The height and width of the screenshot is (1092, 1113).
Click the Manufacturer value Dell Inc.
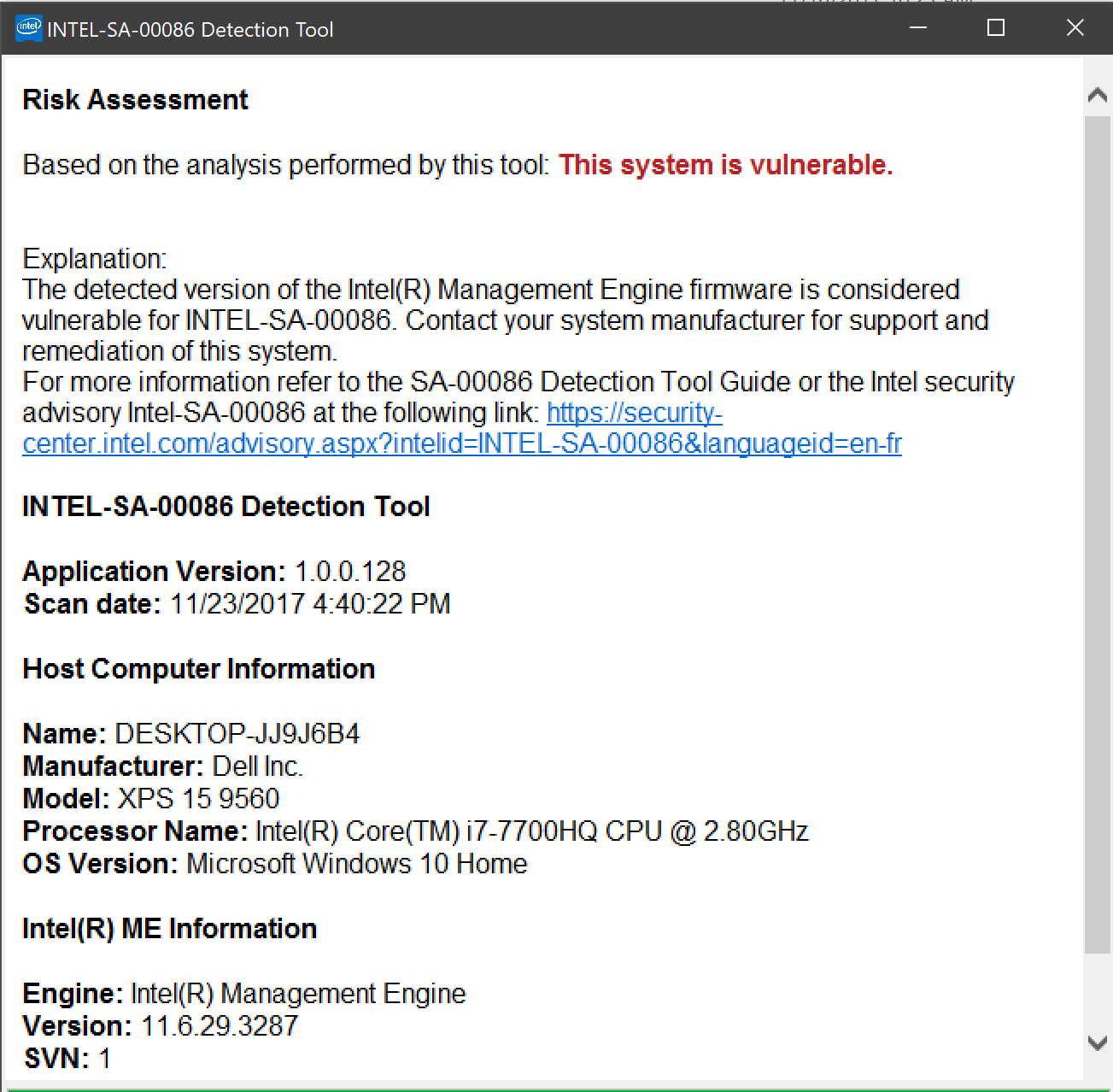point(257,766)
